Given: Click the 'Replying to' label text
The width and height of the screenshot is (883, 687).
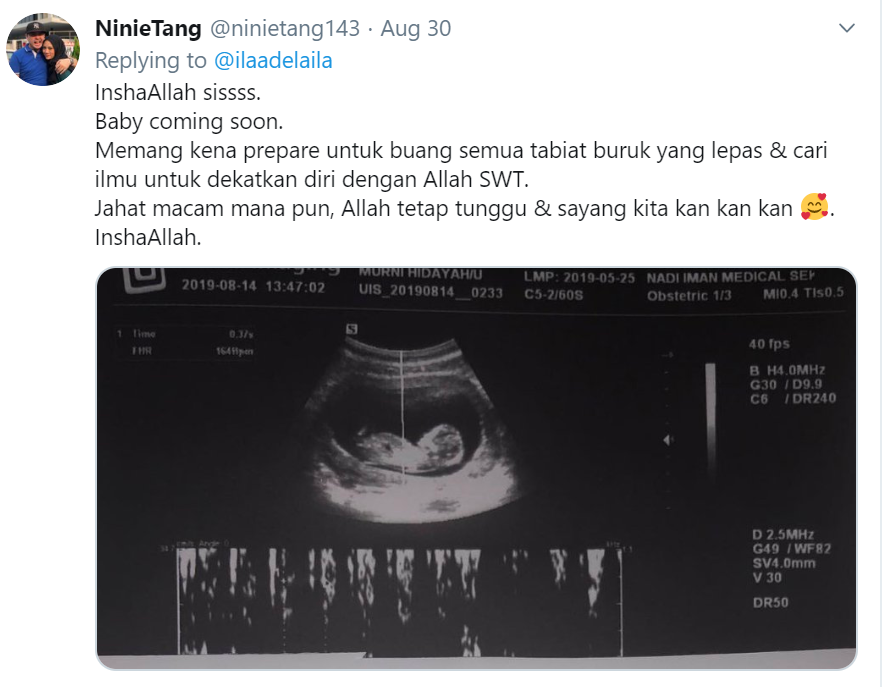Looking at the screenshot, I should (151, 60).
